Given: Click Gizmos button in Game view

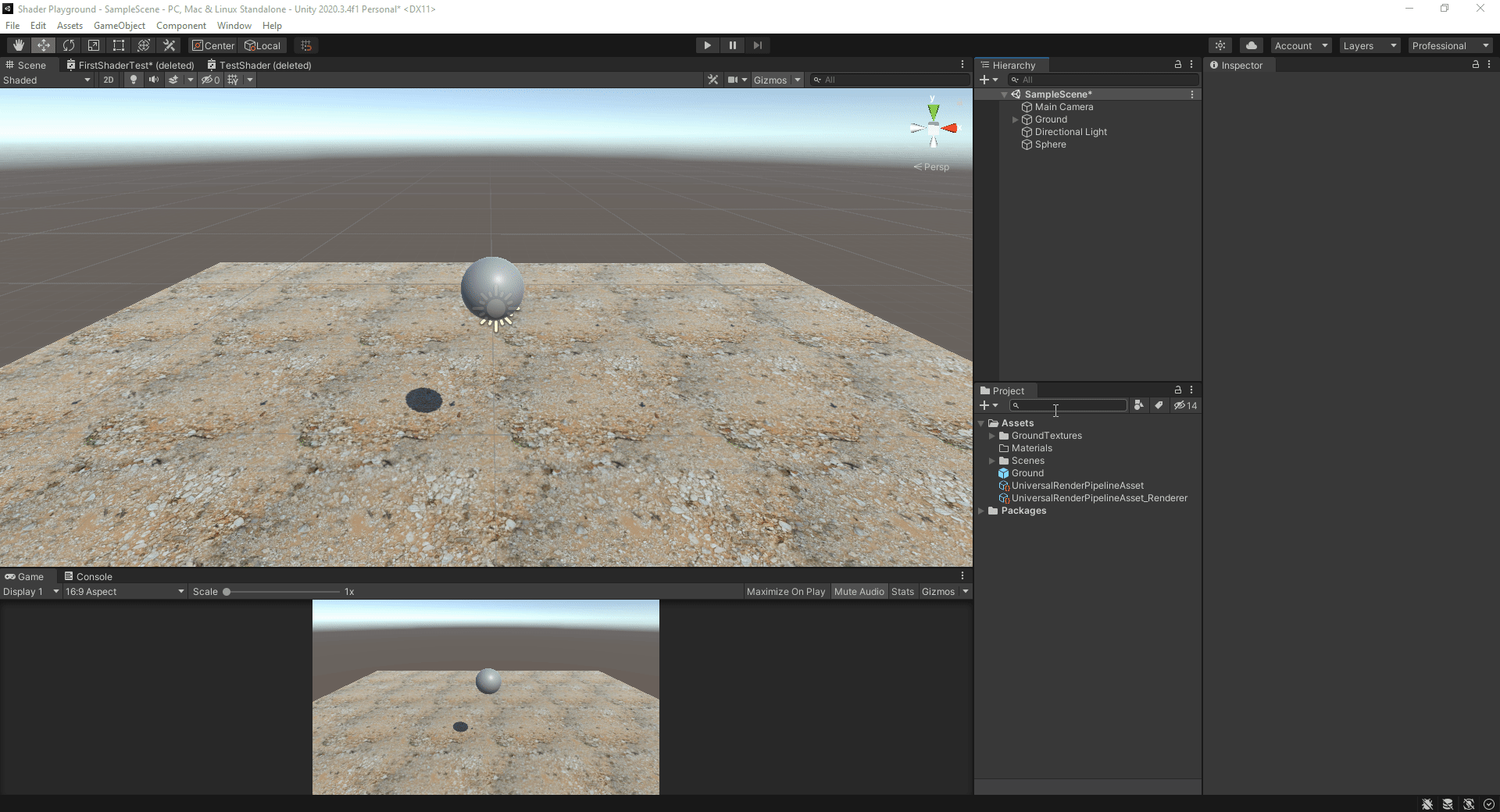Looking at the screenshot, I should tap(938, 592).
